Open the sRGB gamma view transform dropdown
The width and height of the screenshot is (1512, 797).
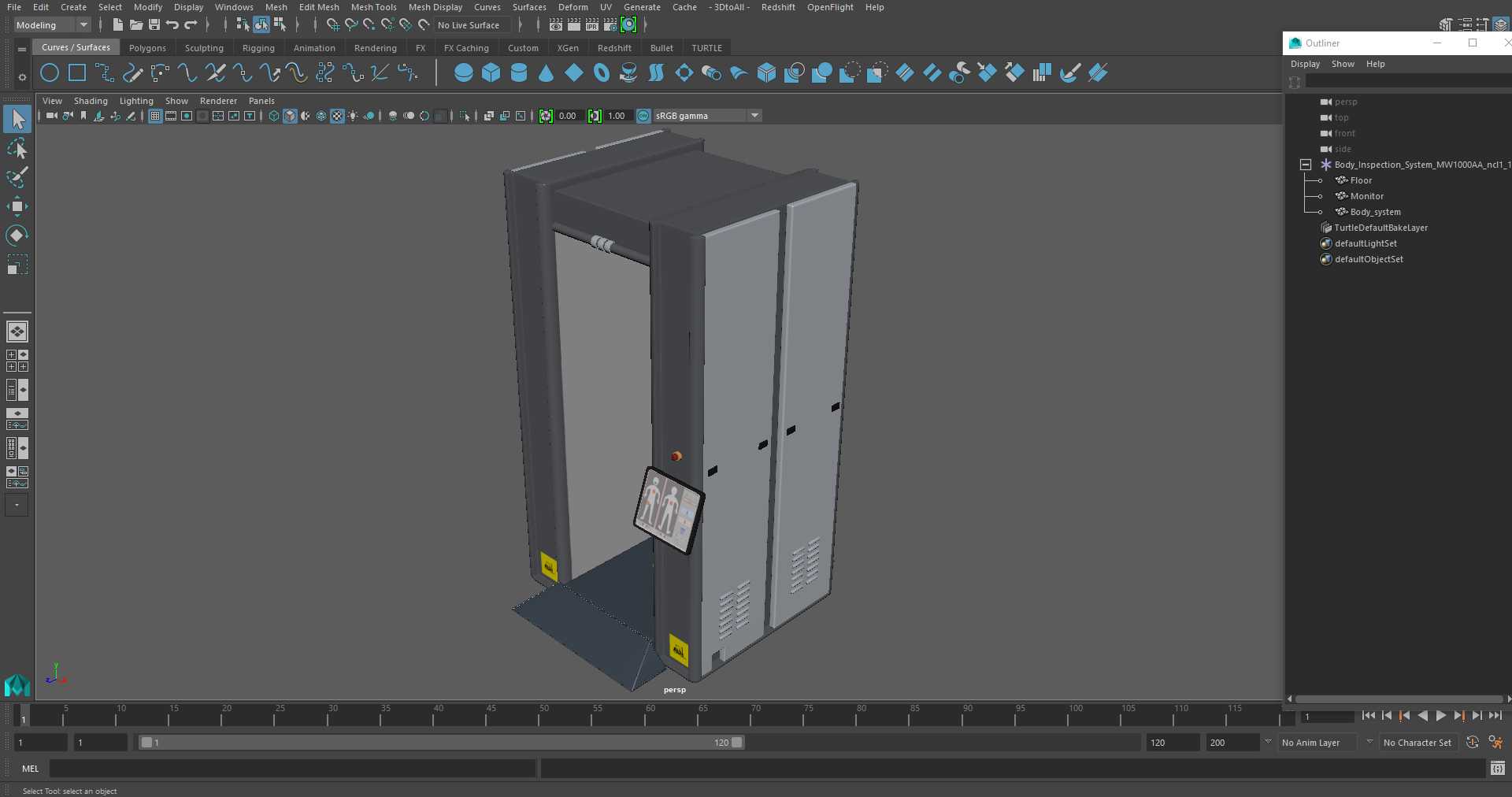[754, 116]
